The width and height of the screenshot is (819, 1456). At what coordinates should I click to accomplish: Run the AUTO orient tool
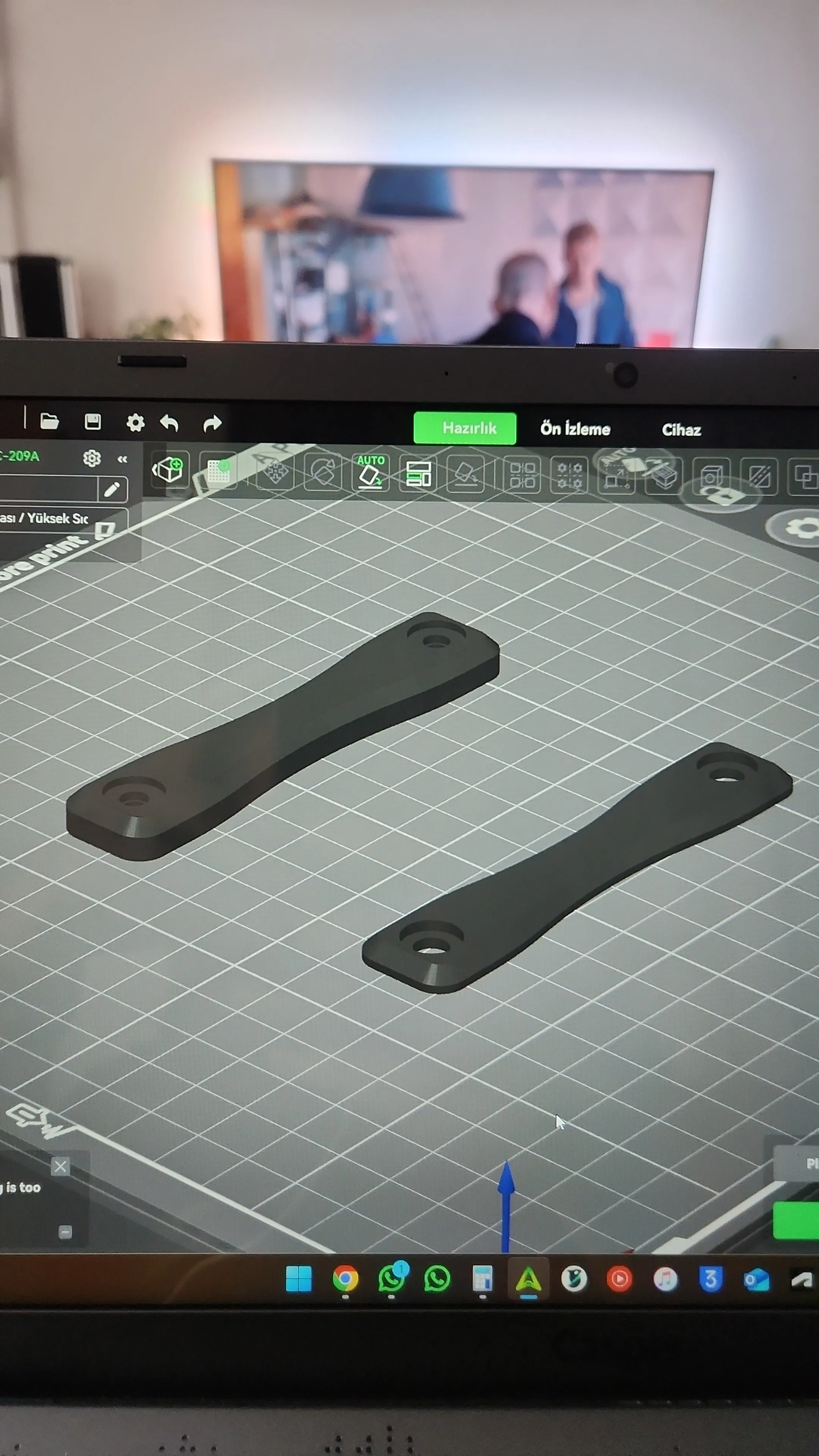click(370, 472)
